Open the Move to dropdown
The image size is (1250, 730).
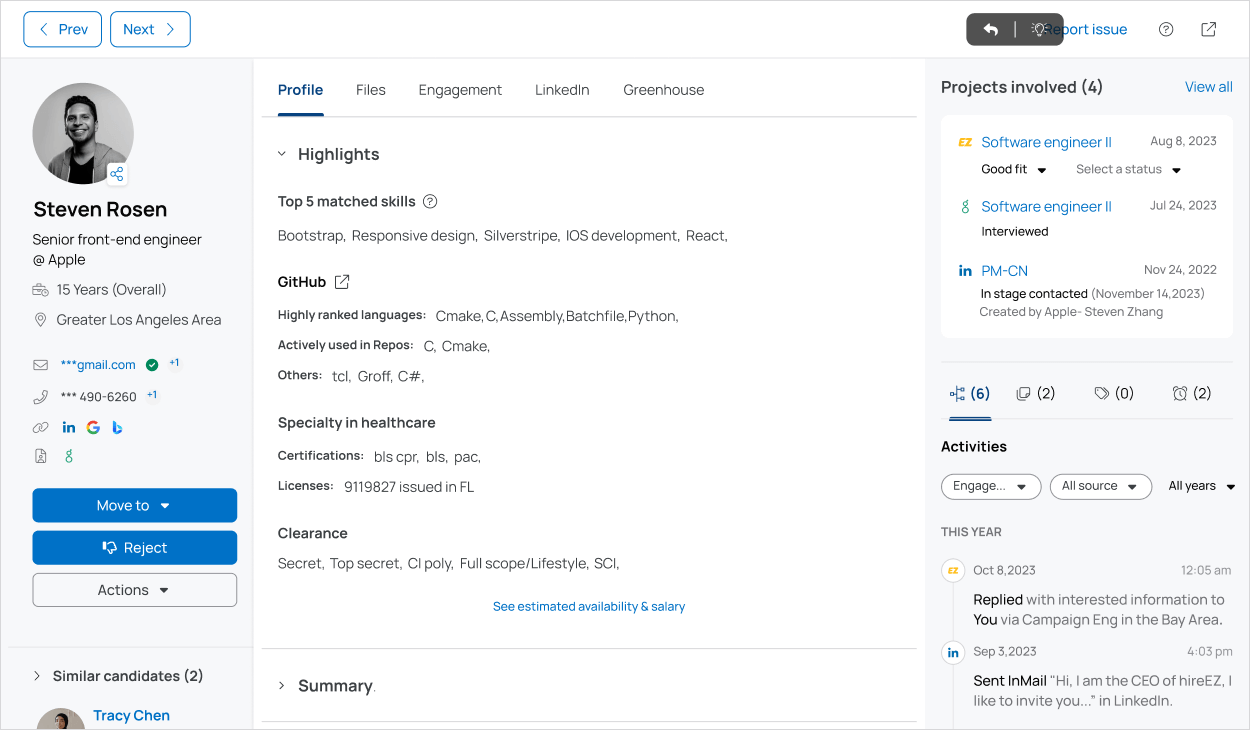(x=134, y=506)
